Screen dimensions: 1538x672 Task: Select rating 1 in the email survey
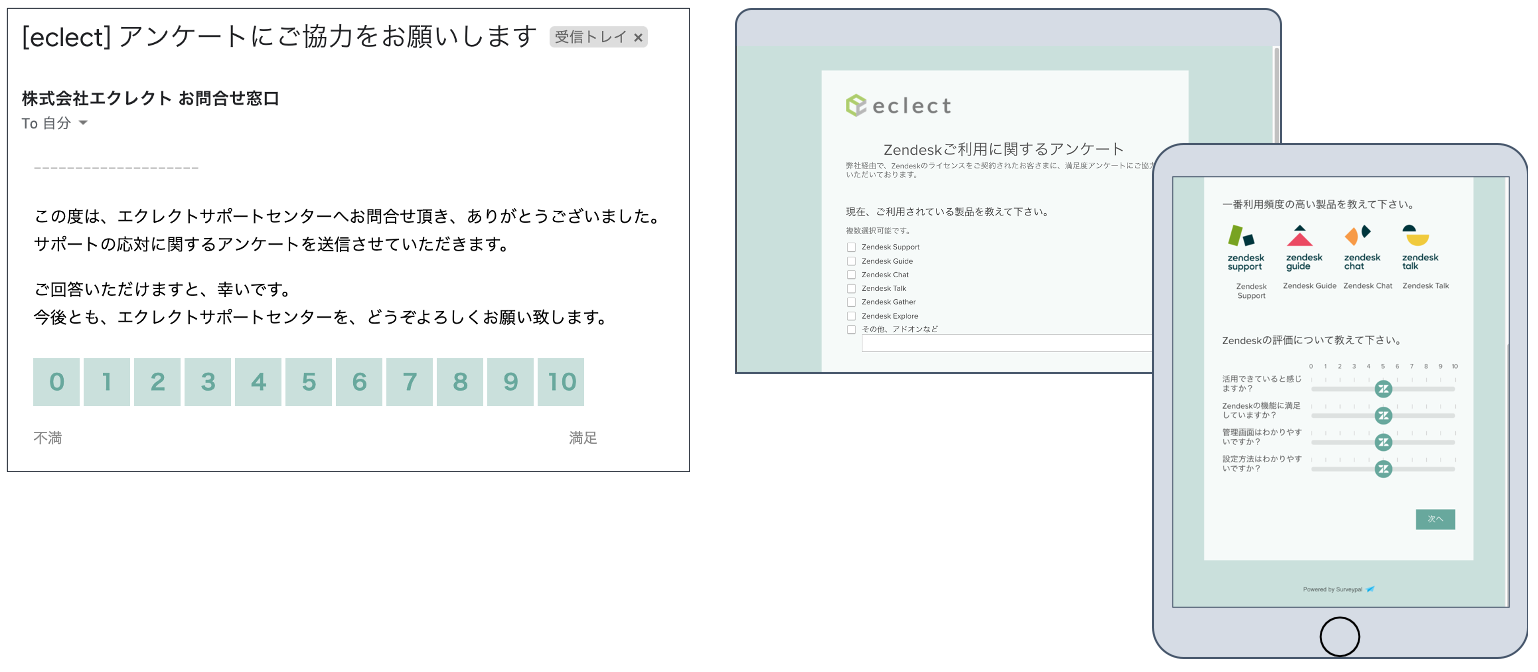(x=107, y=382)
